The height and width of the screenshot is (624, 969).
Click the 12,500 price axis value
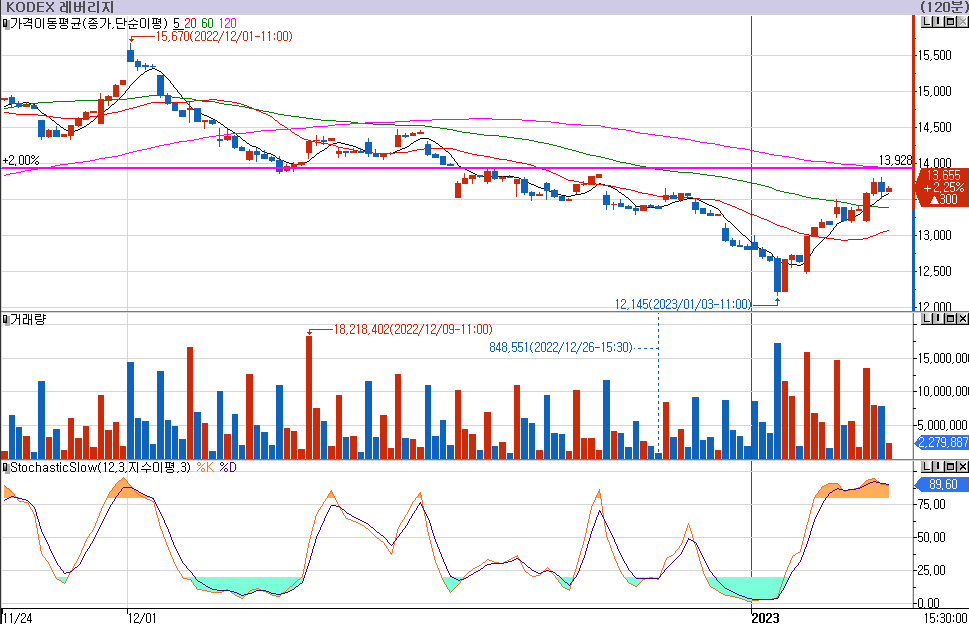point(934,271)
